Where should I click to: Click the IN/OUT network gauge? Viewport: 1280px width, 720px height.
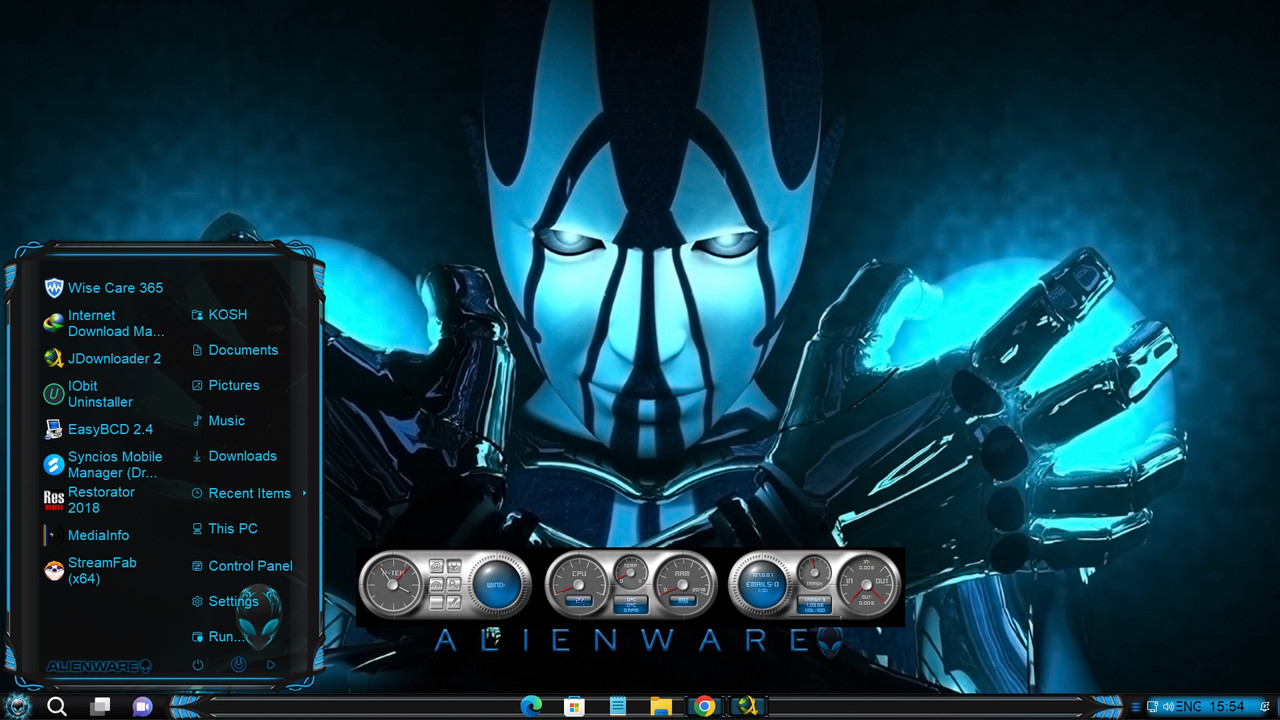(867, 584)
